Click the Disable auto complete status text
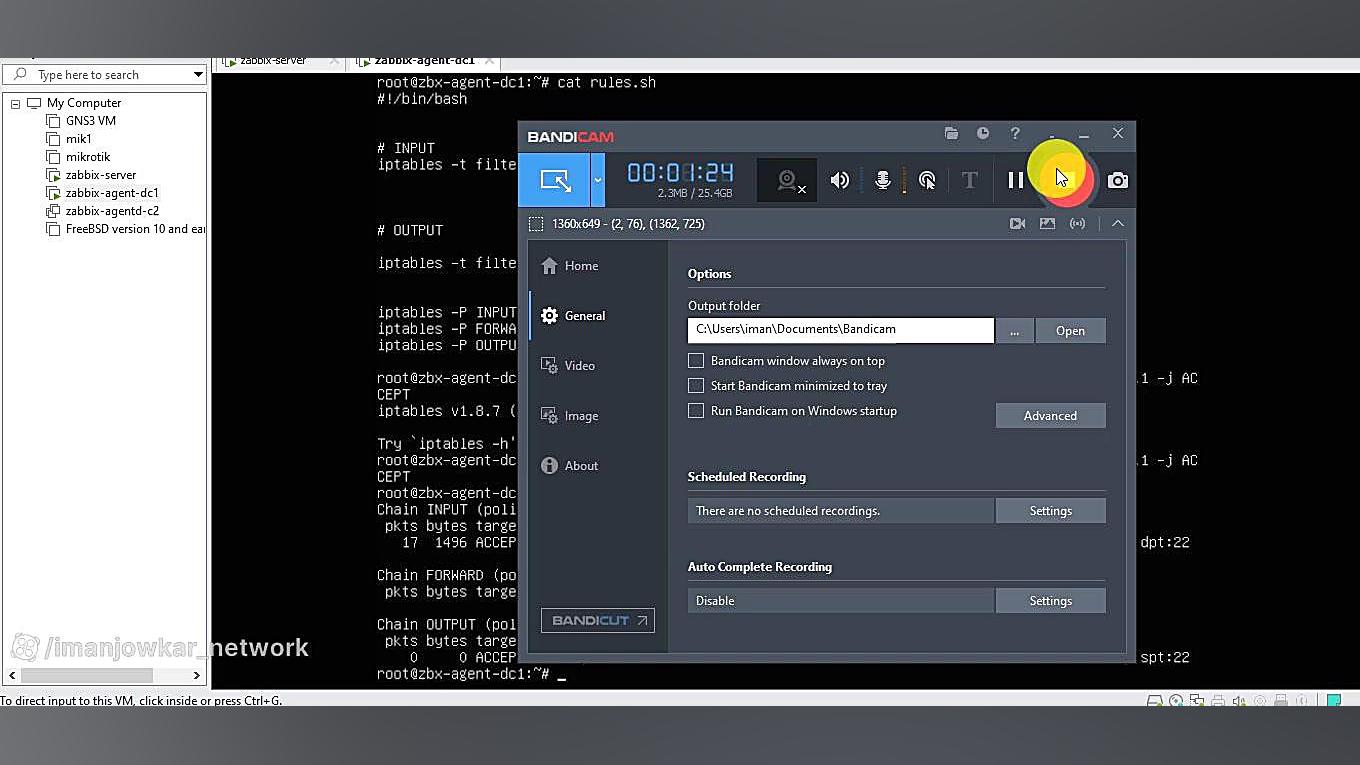 pos(715,601)
